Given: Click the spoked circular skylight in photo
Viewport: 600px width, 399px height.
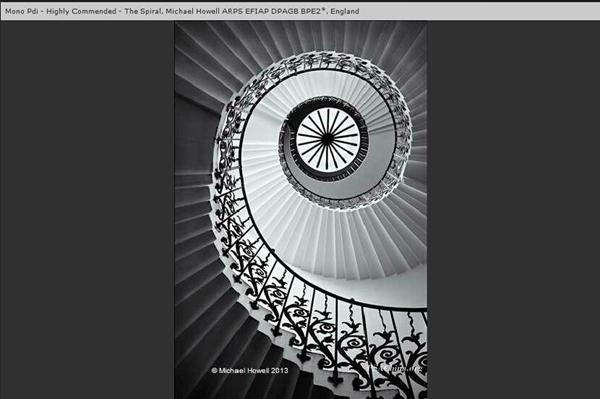Looking at the screenshot, I should point(327,139).
